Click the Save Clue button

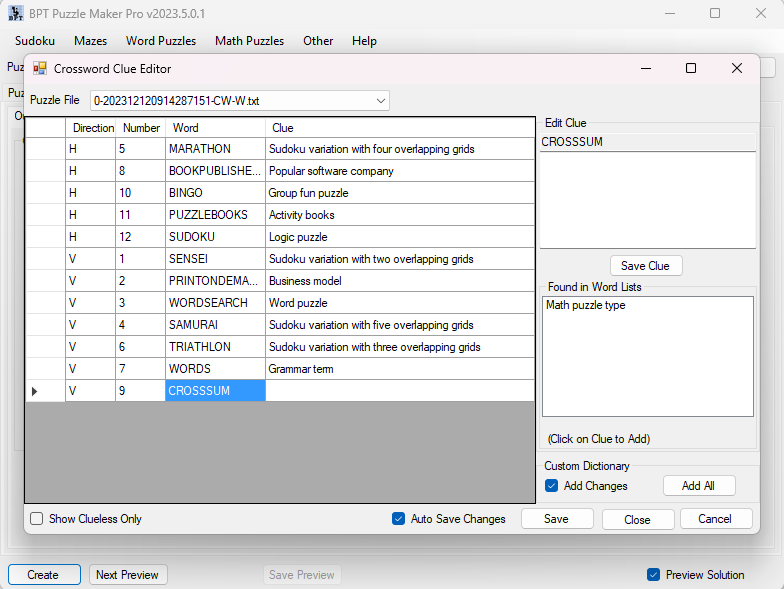click(x=645, y=266)
